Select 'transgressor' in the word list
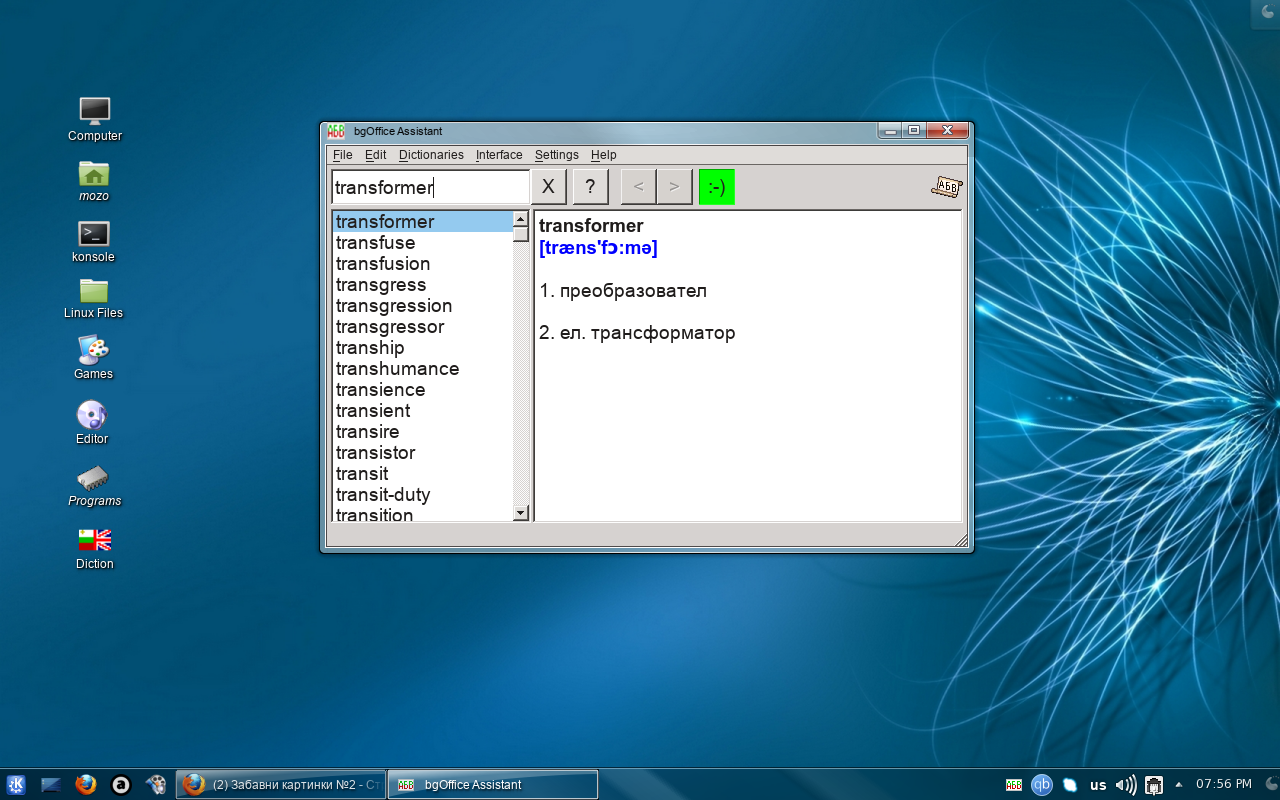 pos(422,327)
